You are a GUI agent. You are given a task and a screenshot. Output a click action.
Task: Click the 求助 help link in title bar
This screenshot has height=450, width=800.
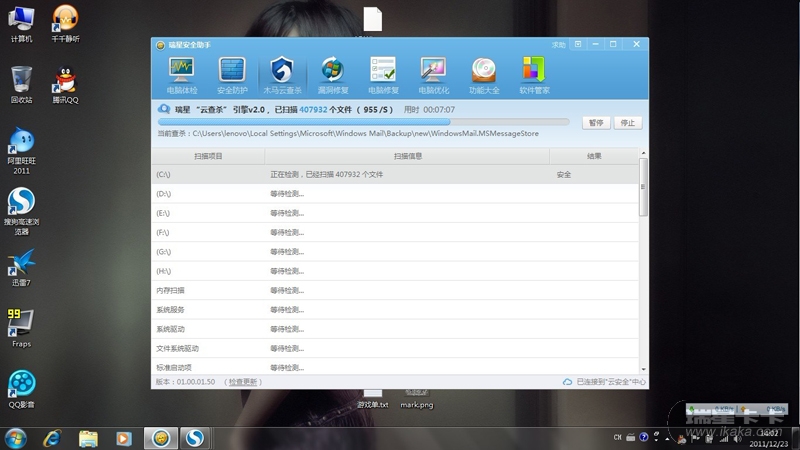point(558,44)
